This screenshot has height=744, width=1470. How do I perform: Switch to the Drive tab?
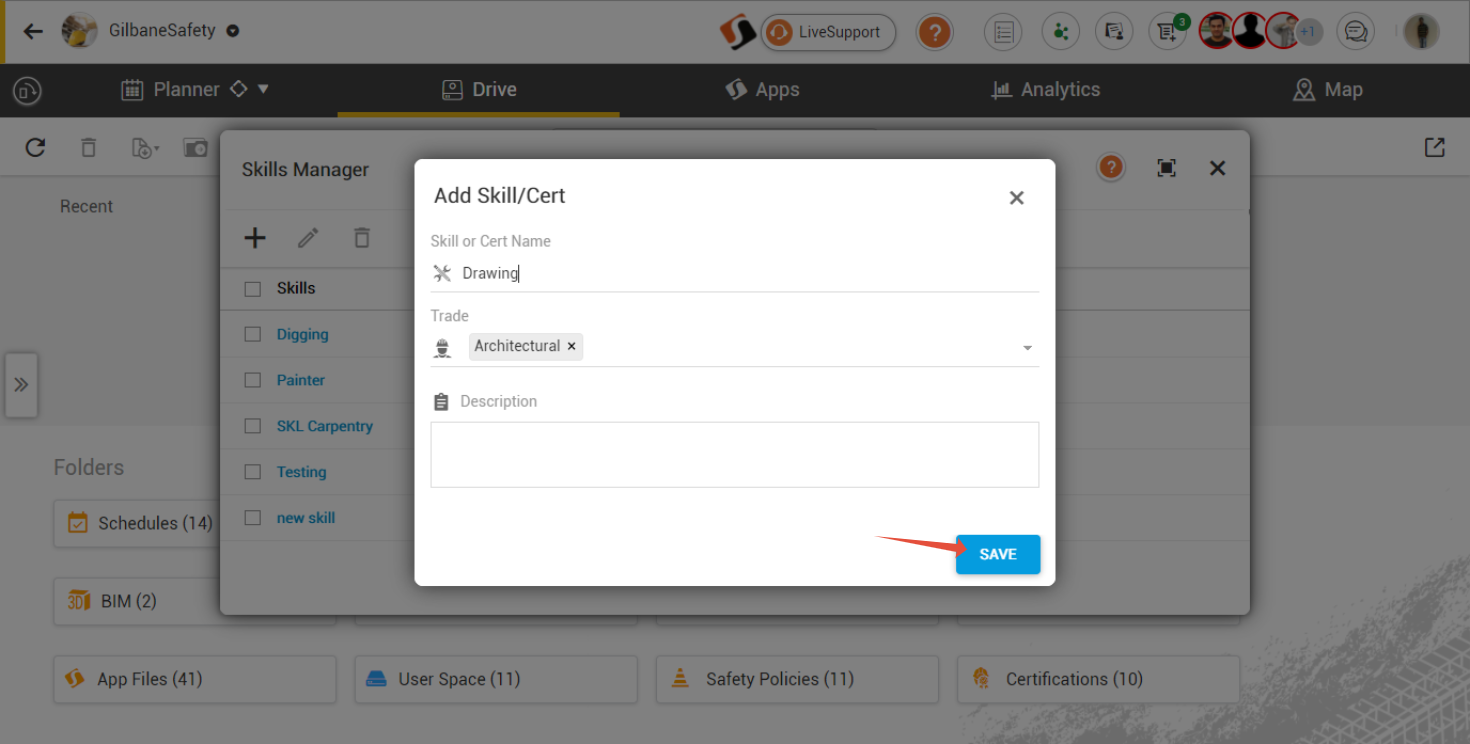click(x=479, y=90)
